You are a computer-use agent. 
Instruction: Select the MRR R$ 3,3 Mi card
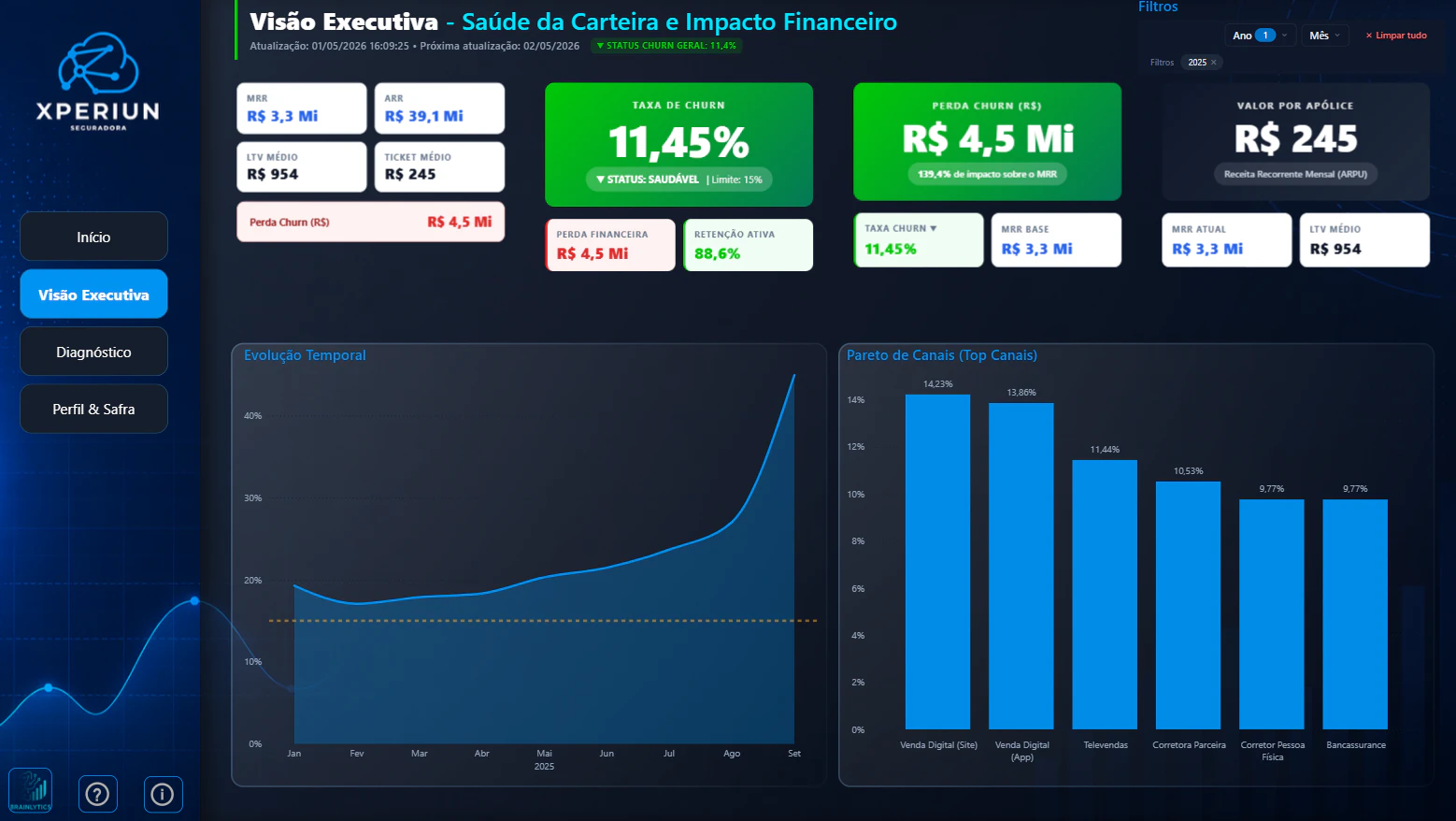click(301, 108)
